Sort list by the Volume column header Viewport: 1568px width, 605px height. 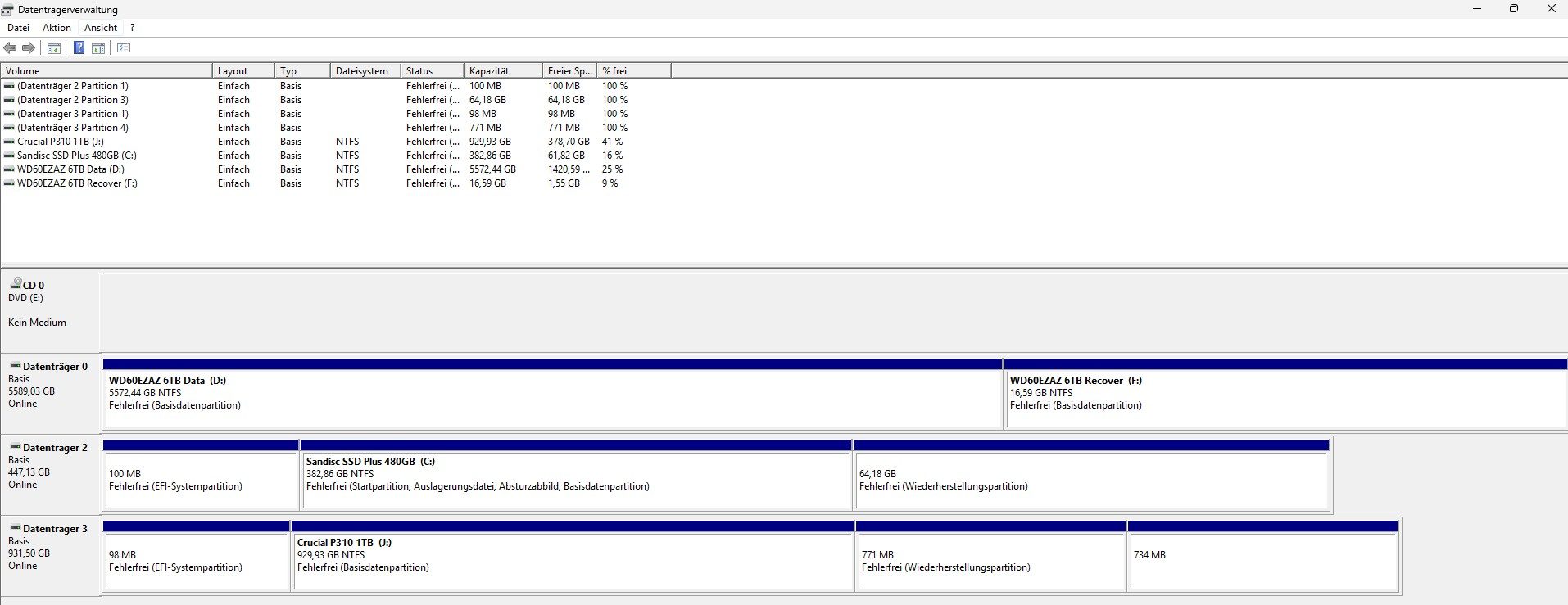tap(106, 71)
